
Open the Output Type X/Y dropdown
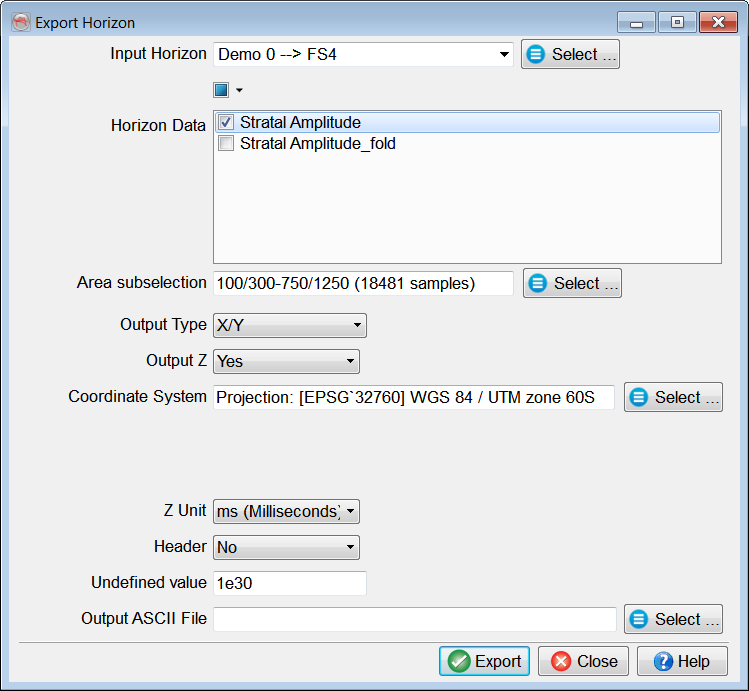290,325
